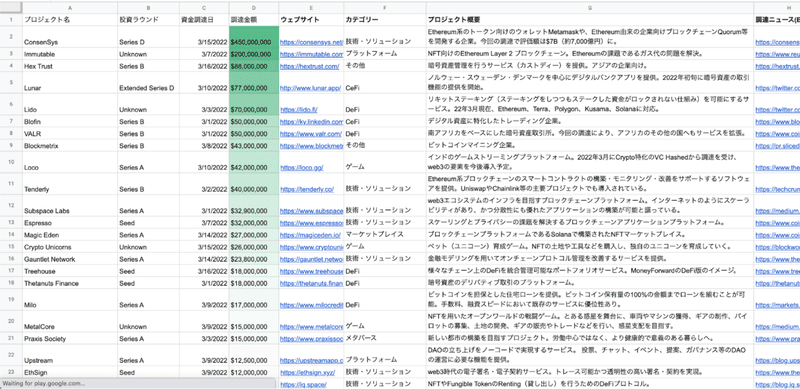Screen dimensions: 800x389
Task: Select row 10 header
Action: pos(11,162)
